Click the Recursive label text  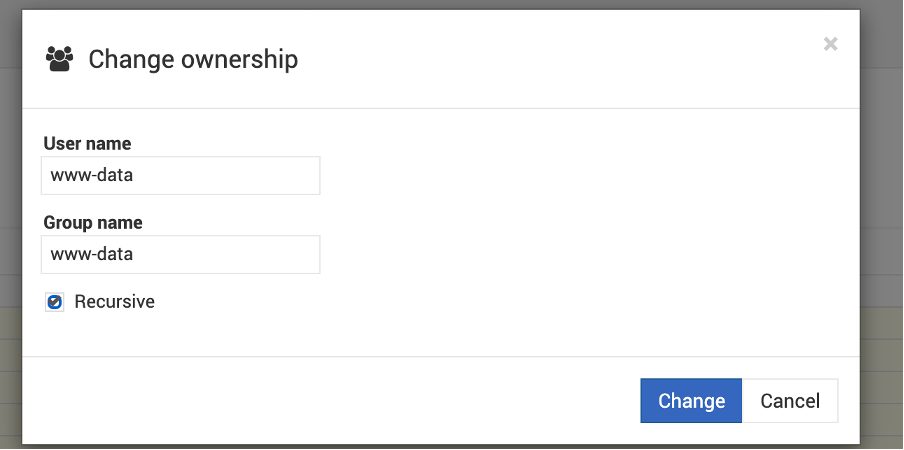point(115,302)
